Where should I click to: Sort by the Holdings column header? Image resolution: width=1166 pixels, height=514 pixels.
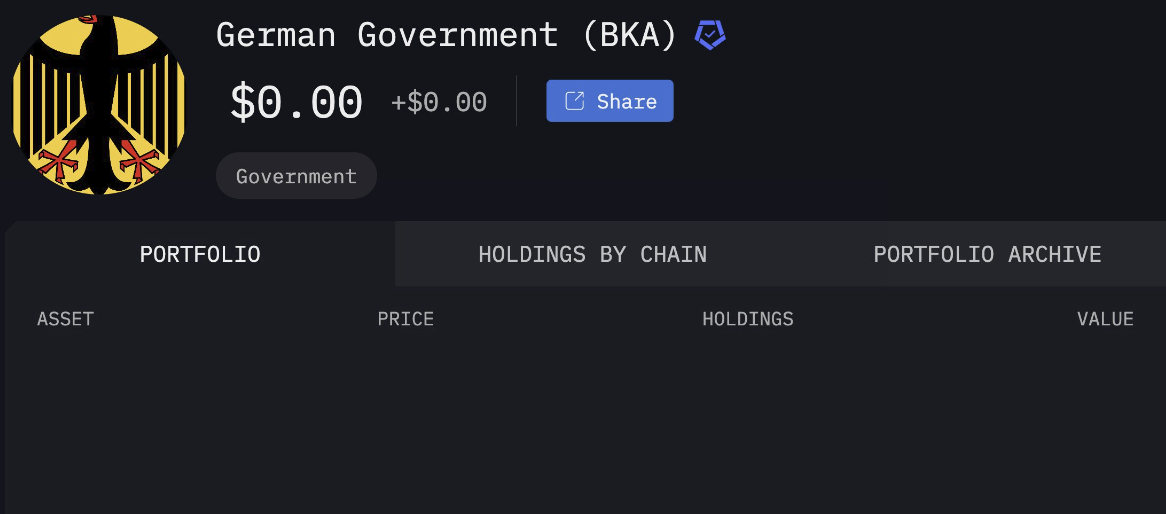click(747, 319)
